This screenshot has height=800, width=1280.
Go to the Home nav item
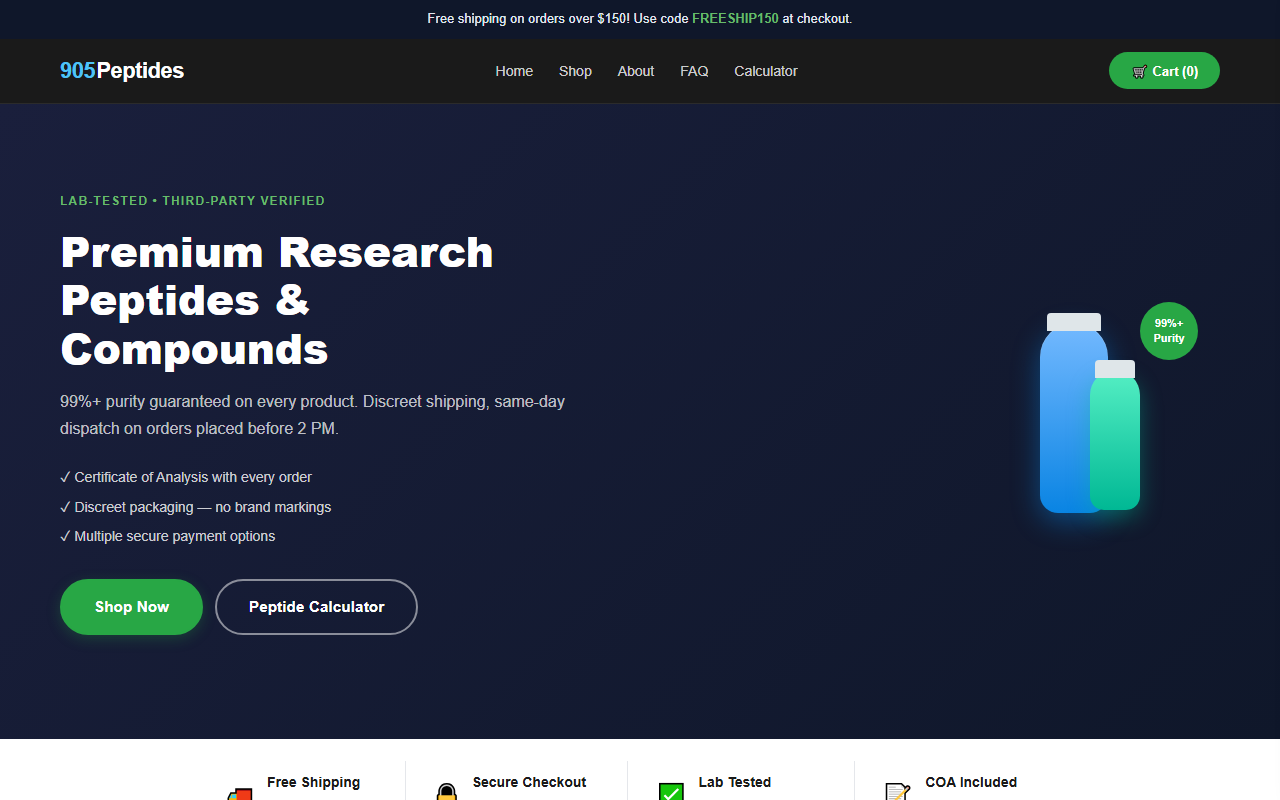pyautogui.click(x=514, y=71)
